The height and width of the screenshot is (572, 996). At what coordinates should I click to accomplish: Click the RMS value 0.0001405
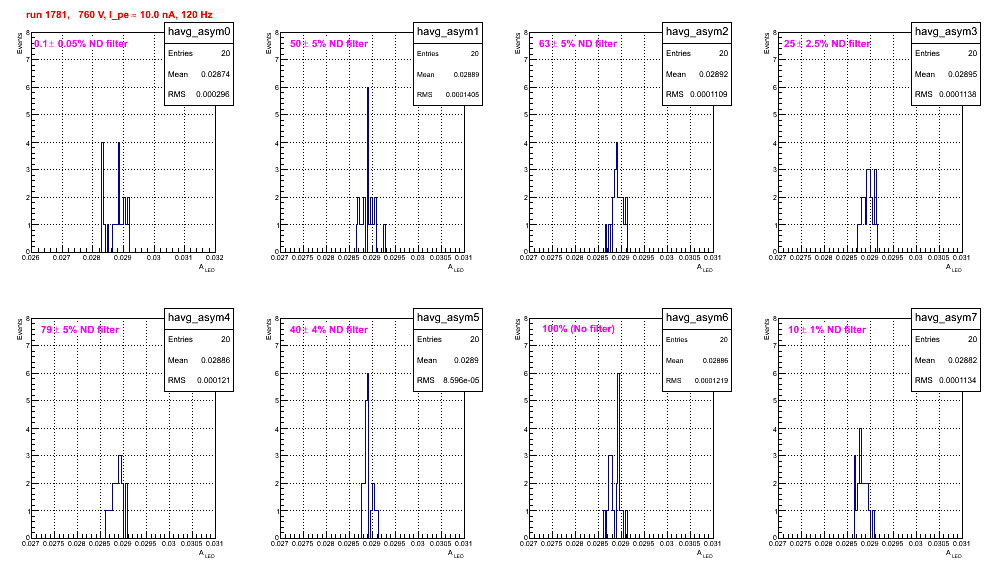point(462,95)
